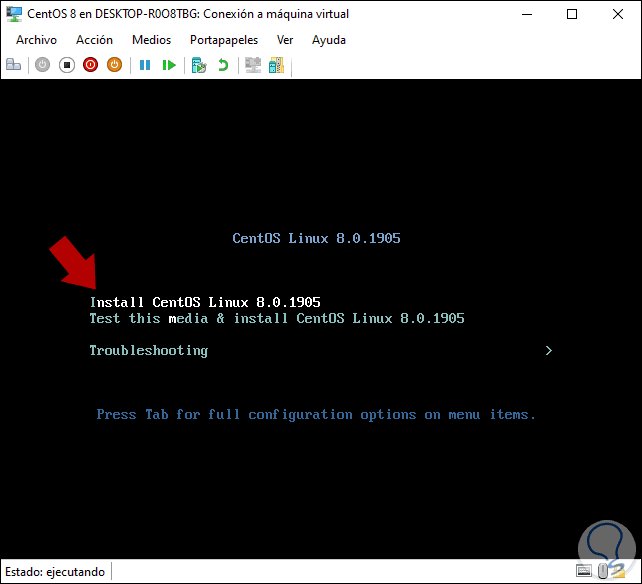642x584 pixels.
Task: Click the mouse icon in status bar
Action: pos(602,570)
